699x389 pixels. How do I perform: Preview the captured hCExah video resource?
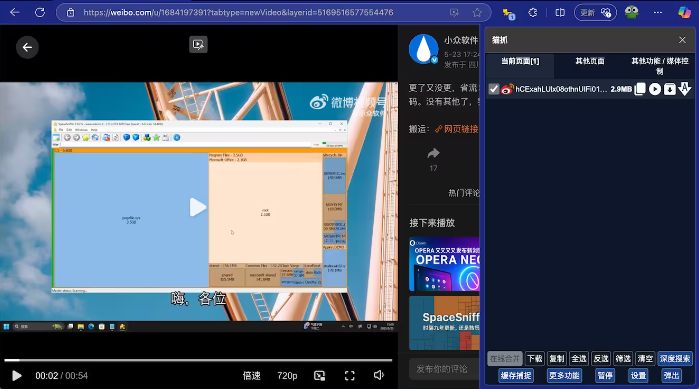pyautogui.click(x=655, y=89)
